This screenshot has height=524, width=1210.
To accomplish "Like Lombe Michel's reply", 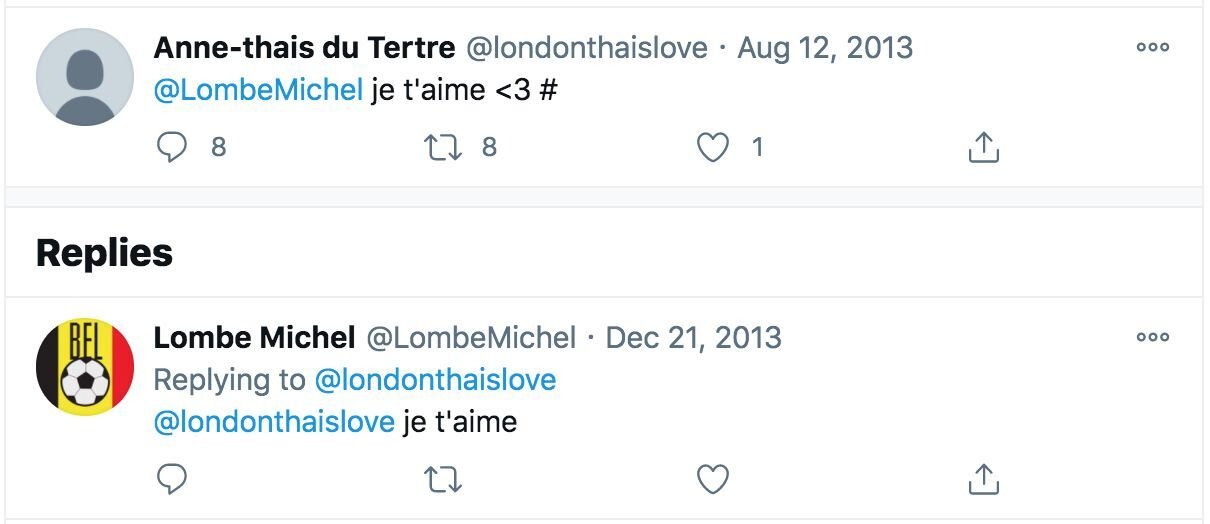I will tap(712, 480).
